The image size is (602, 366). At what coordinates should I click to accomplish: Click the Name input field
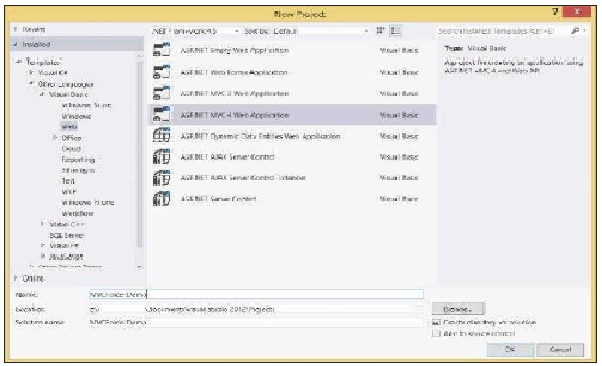256,295
